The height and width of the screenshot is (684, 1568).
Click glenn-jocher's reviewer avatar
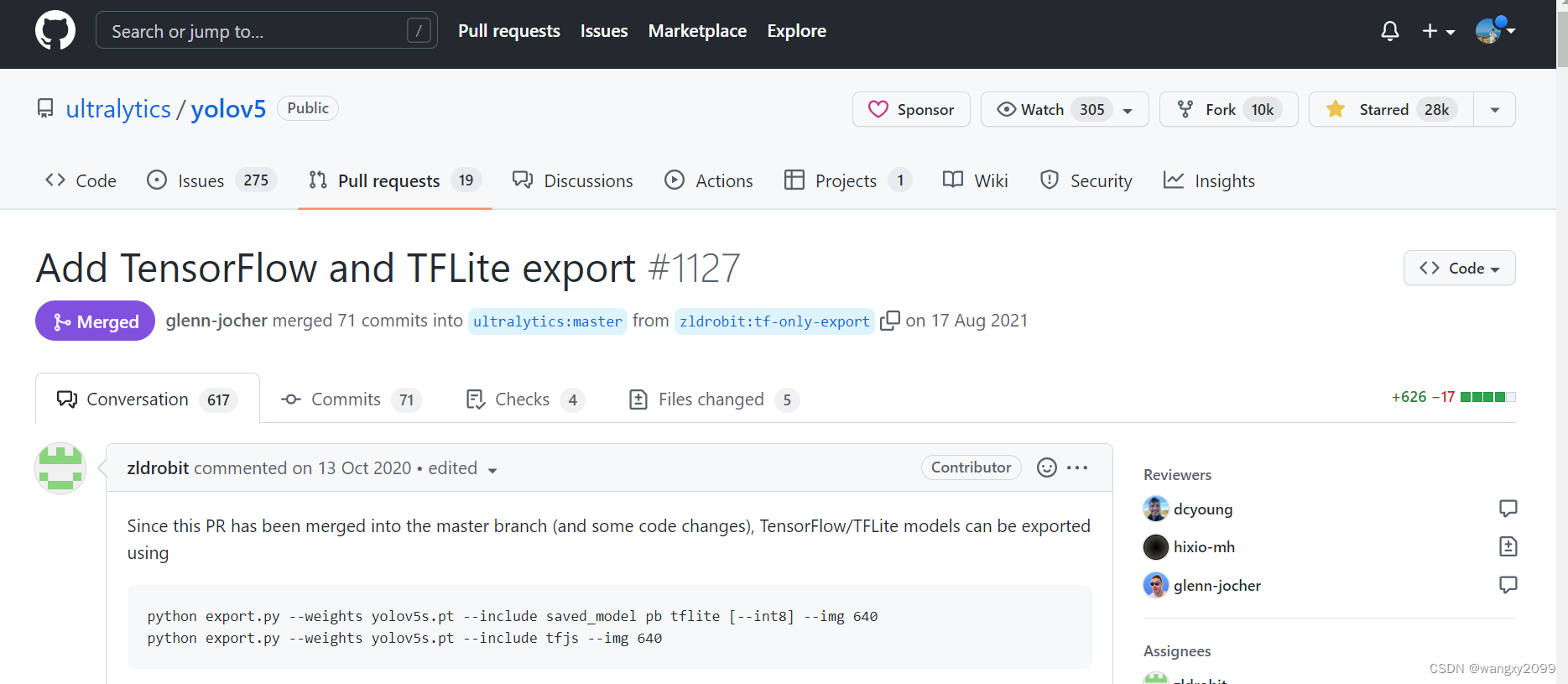tap(1156, 585)
